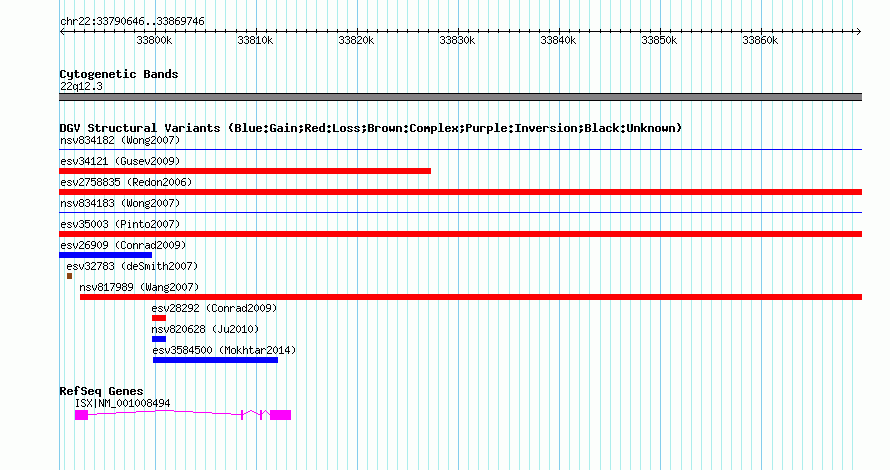890x470 pixels.
Task: Click the nsv817989 (Wang2007) label
Action: click(139, 287)
